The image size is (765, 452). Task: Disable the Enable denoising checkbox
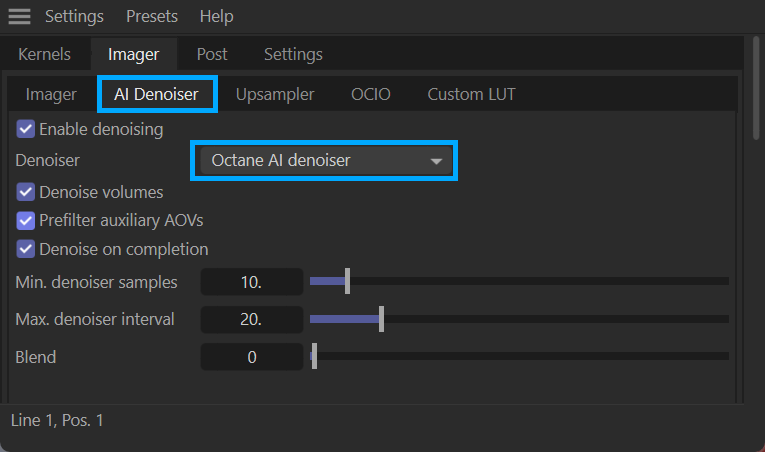(x=26, y=129)
